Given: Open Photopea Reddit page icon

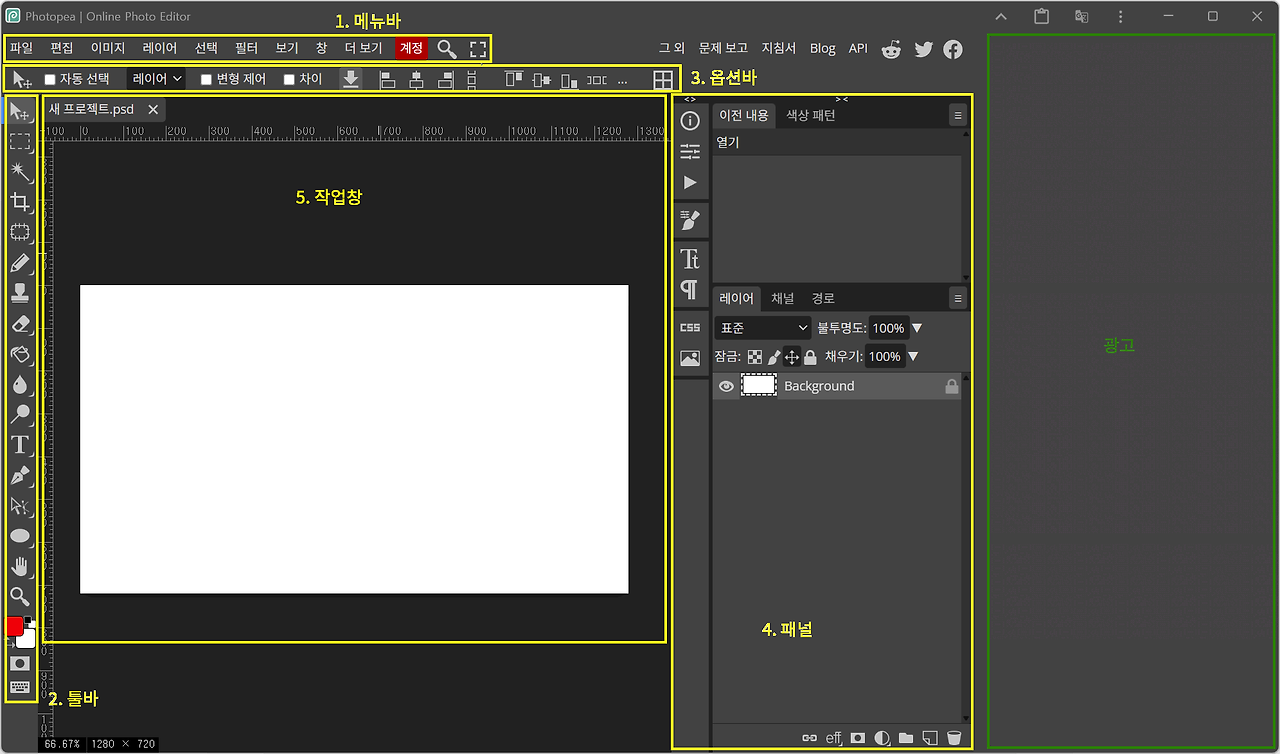Looking at the screenshot, I should tap(891, 48).
